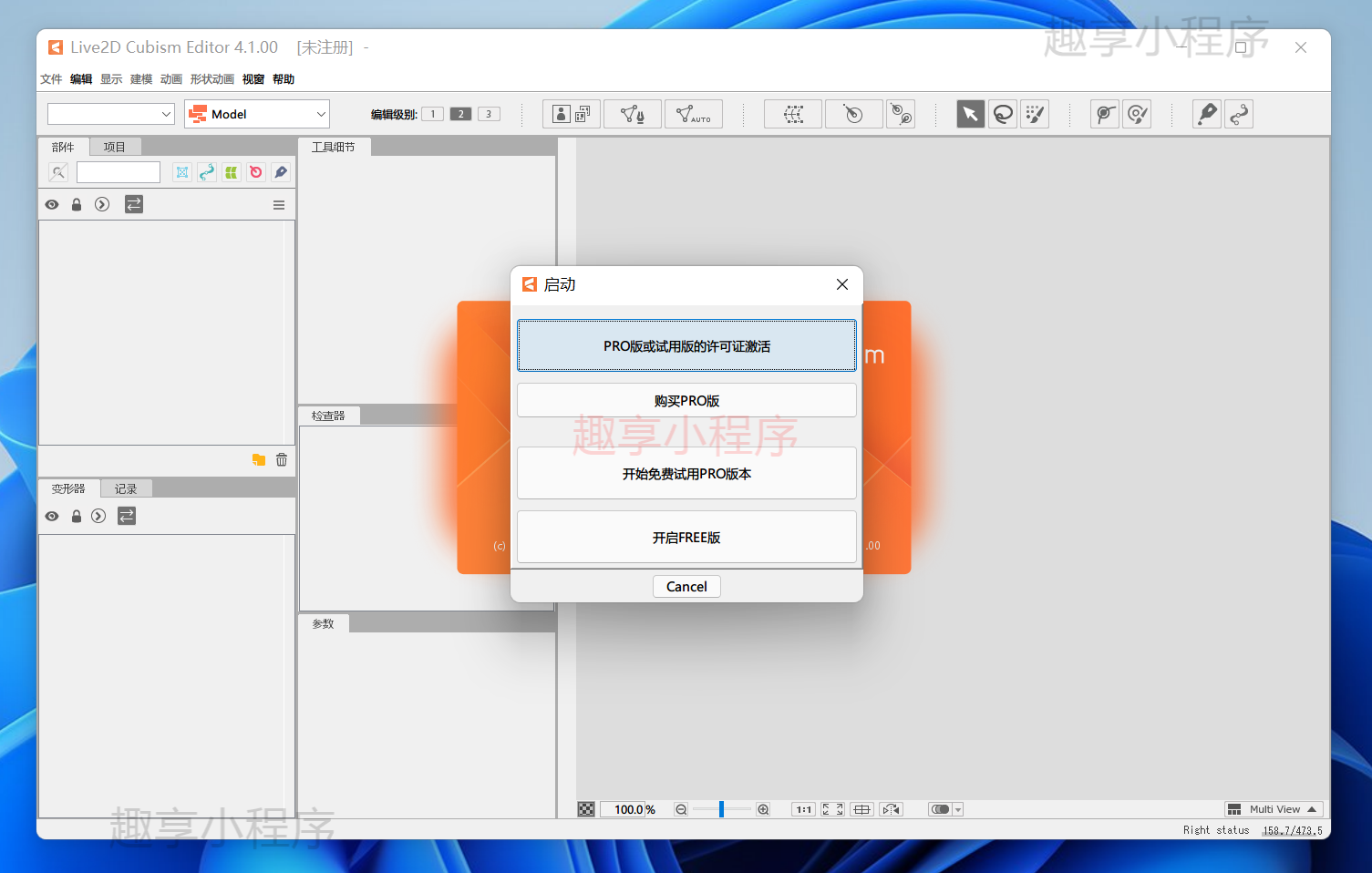Toggle visibility eye in Deformer panel
Viewport: 1372px width, 873px height.
pos(52,517)
